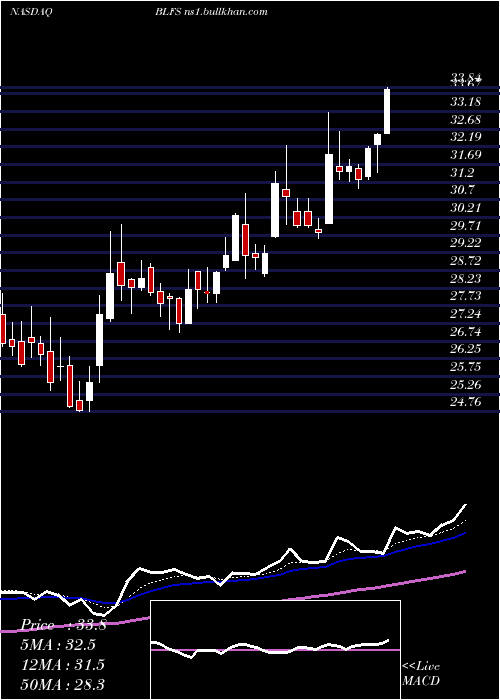The width and height of the screenshot is (500, 700).
Task: Click the 26.74 price axis label
Action: pos(466,332)
